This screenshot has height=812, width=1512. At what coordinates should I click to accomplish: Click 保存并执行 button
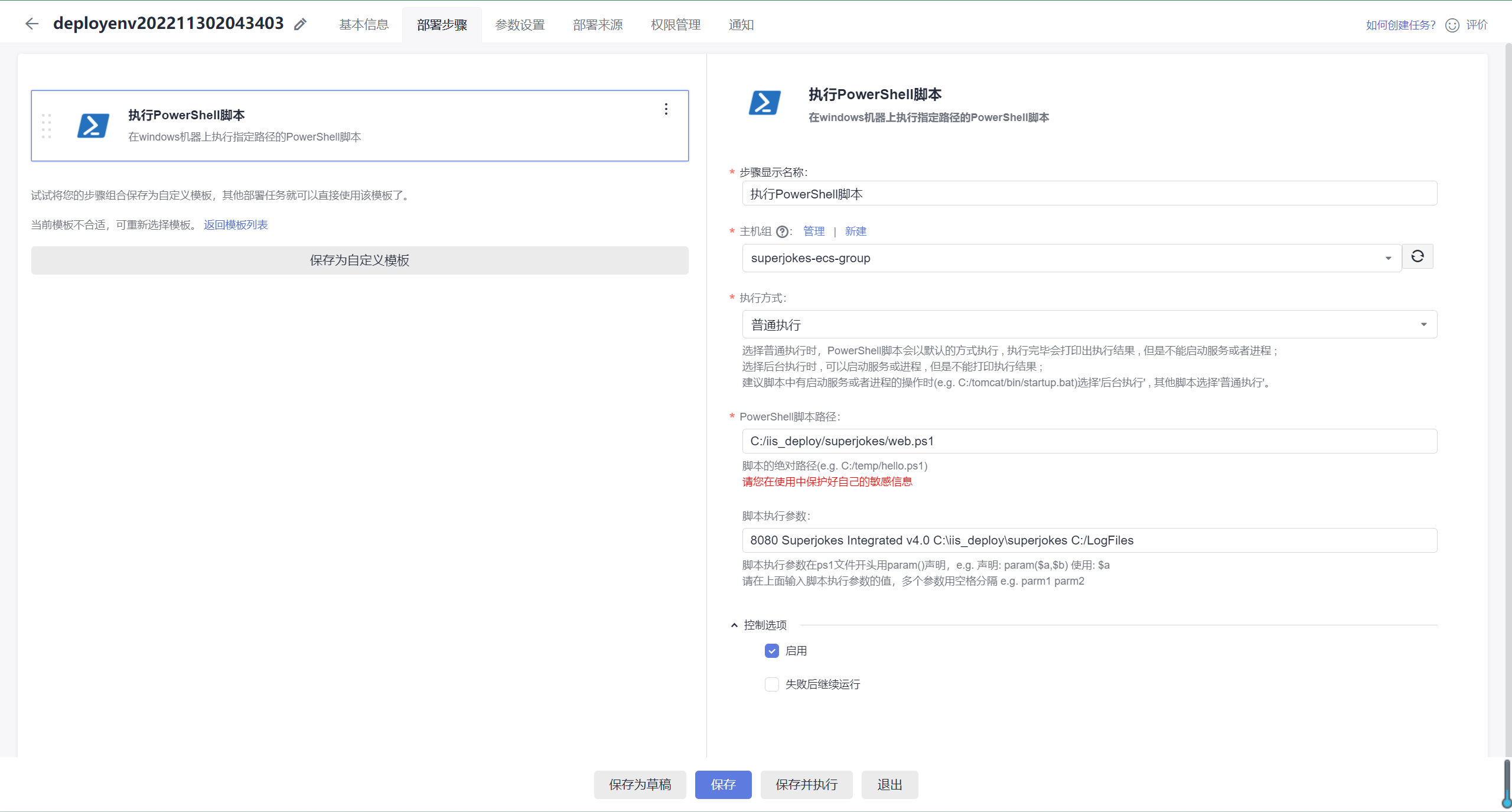[x=806, y=784]
